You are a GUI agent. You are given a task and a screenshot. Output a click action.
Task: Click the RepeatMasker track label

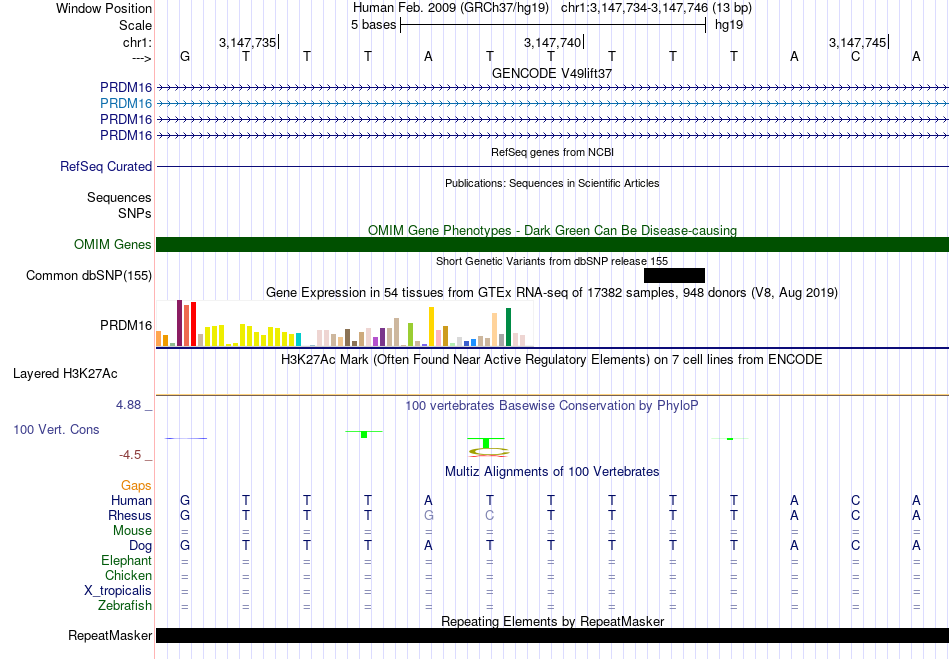click(x=110, y=636)
